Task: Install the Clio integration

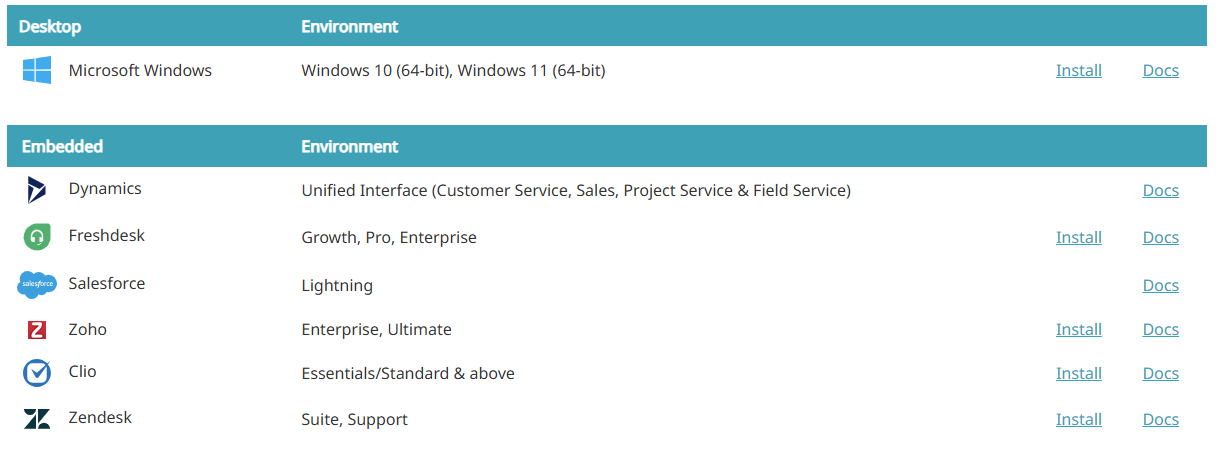Action: [1078, 373]
